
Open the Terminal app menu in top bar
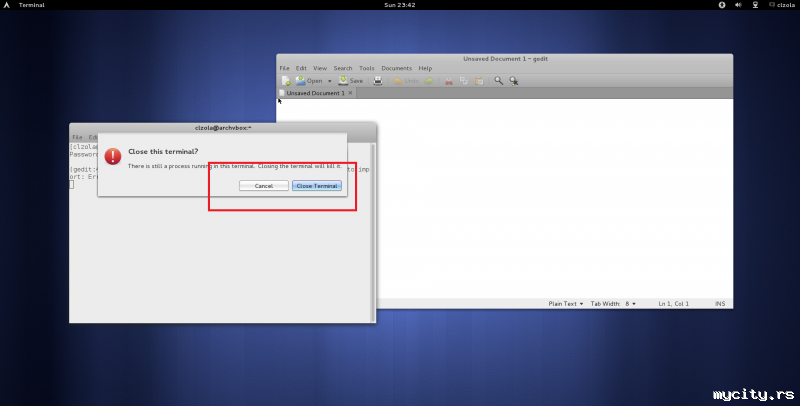click(32, 5)
